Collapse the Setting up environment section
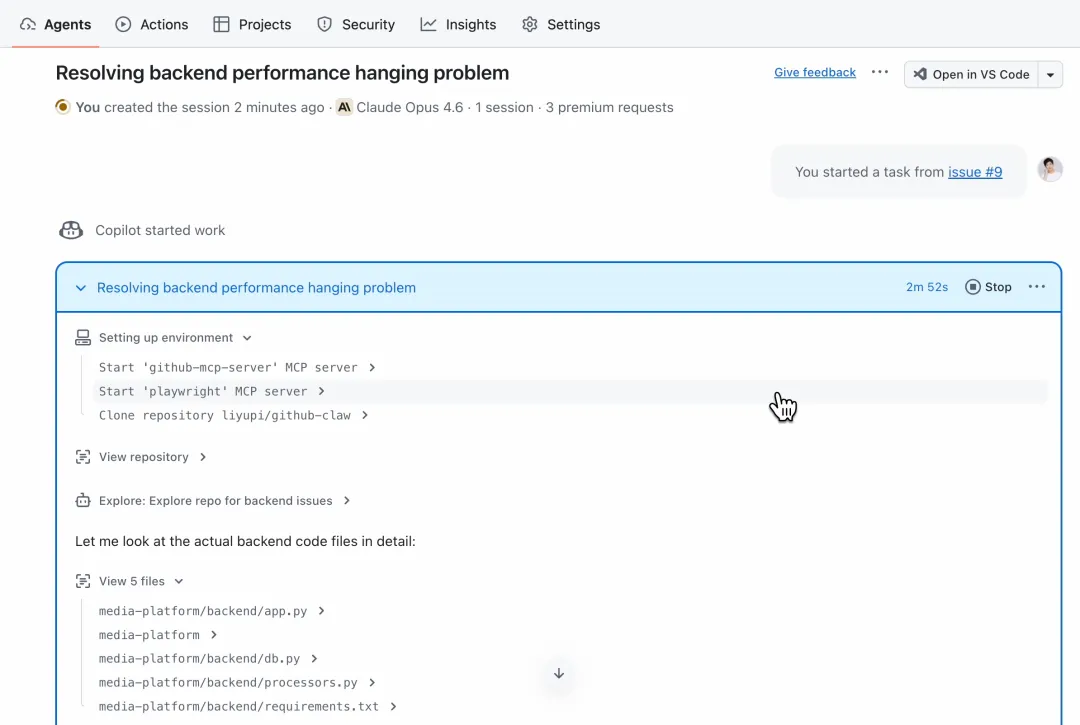Screen dimensions: 1080x725 (x=247, y=338)
